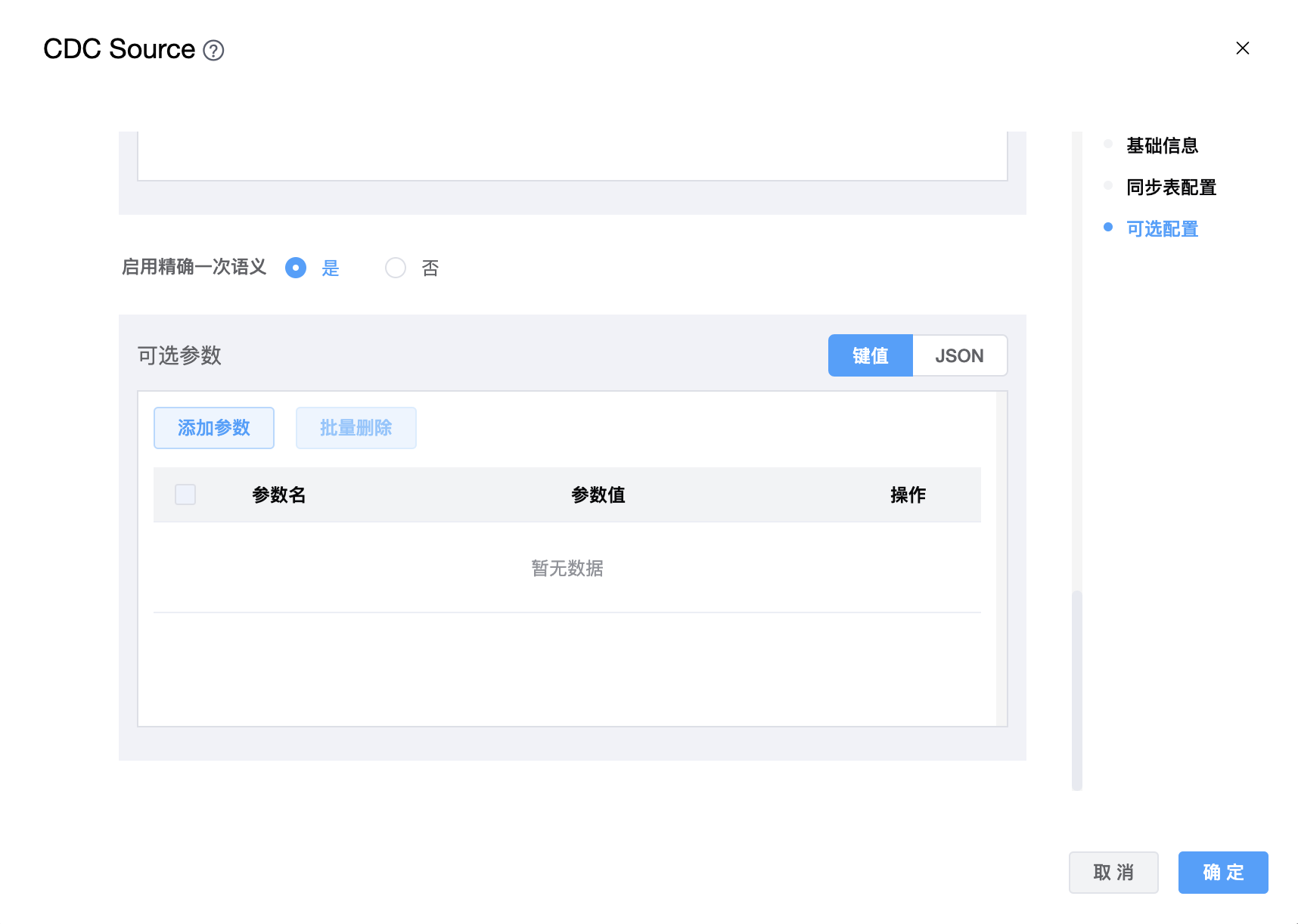Click the 参数值 column header

tap(598, 495)
